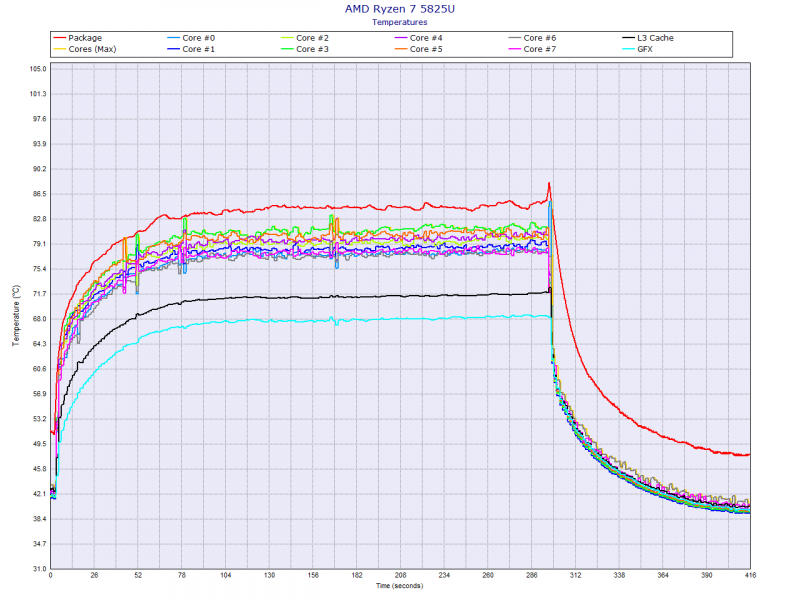The height and width of the screenshot is (600, 800).
Task: Click the Core #7 legend label
Action: (x=541, y=49)
